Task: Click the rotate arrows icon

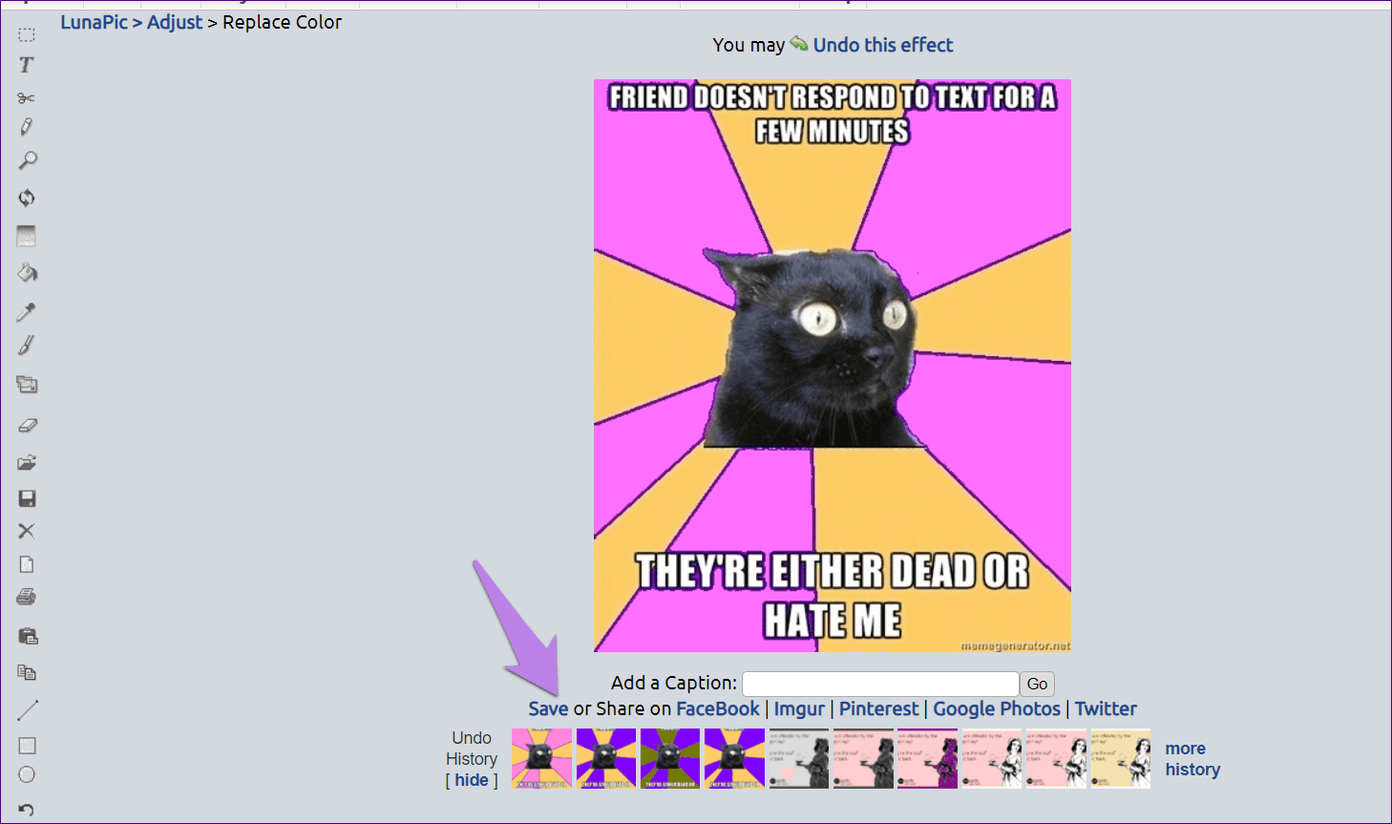Action: [27, 198]
